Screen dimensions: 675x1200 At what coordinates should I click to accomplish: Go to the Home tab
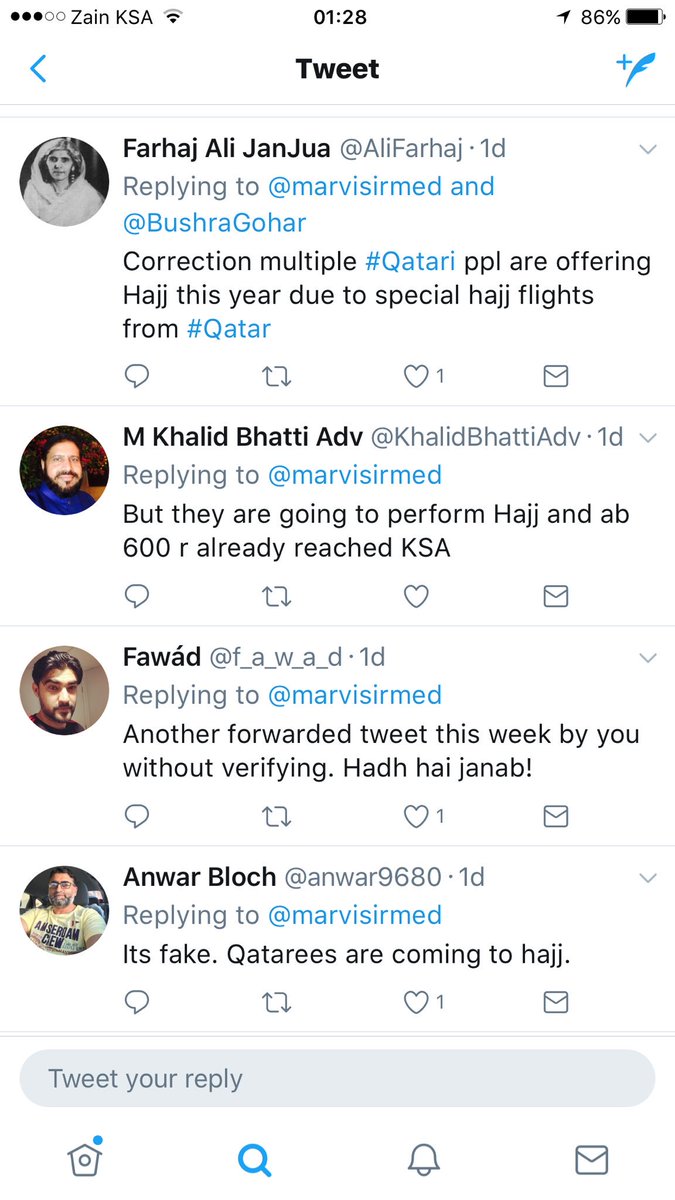tap(85, 1158)
